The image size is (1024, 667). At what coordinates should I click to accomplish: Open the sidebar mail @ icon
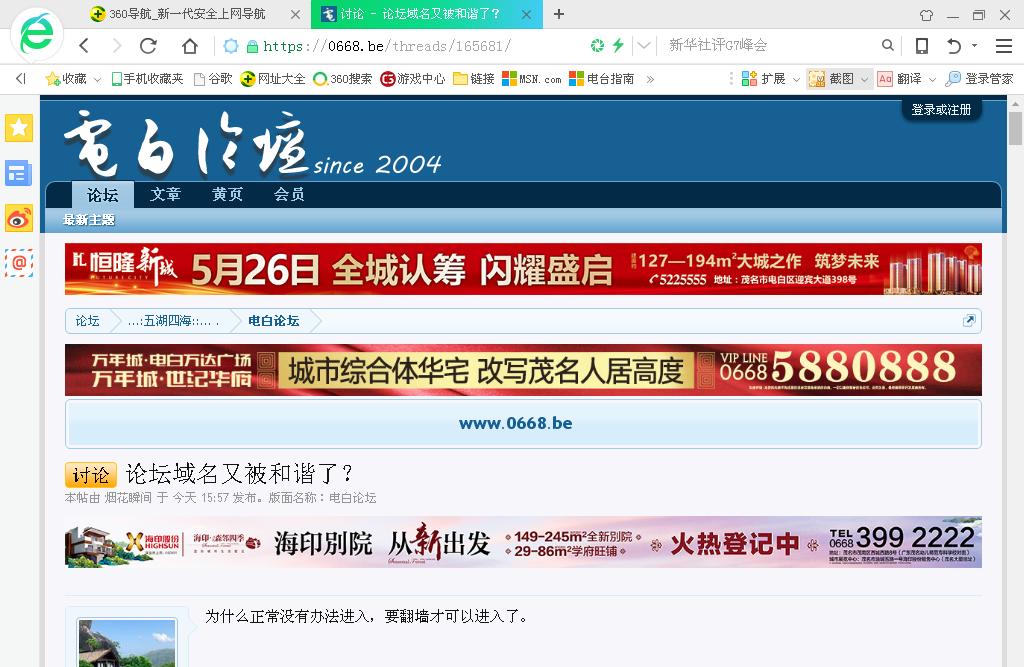click(19, 262)
